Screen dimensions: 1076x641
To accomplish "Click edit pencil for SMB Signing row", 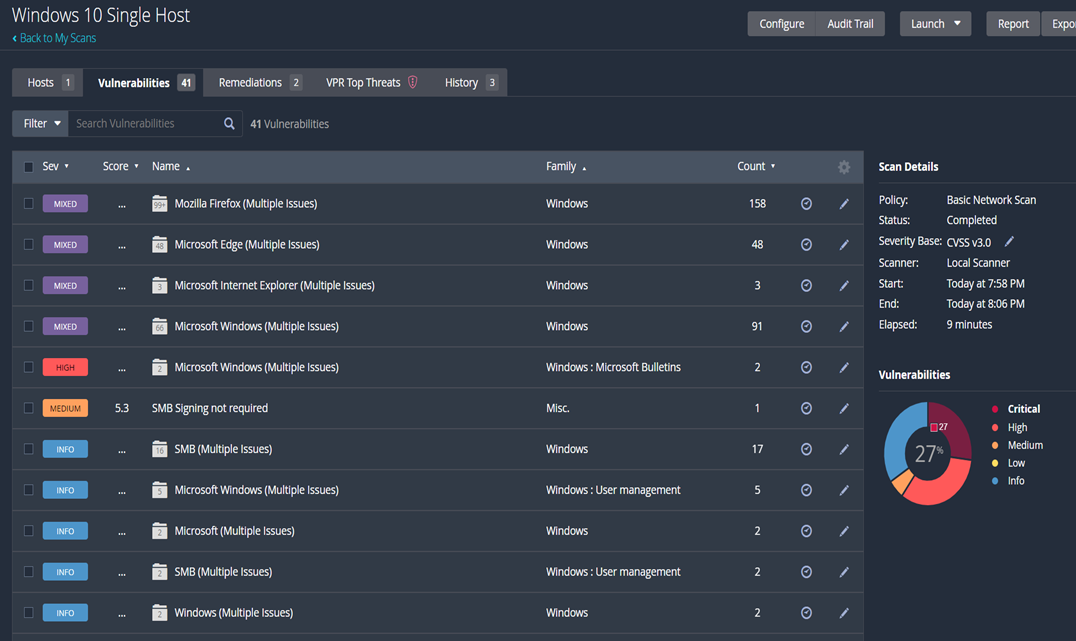I will (844, 408).
